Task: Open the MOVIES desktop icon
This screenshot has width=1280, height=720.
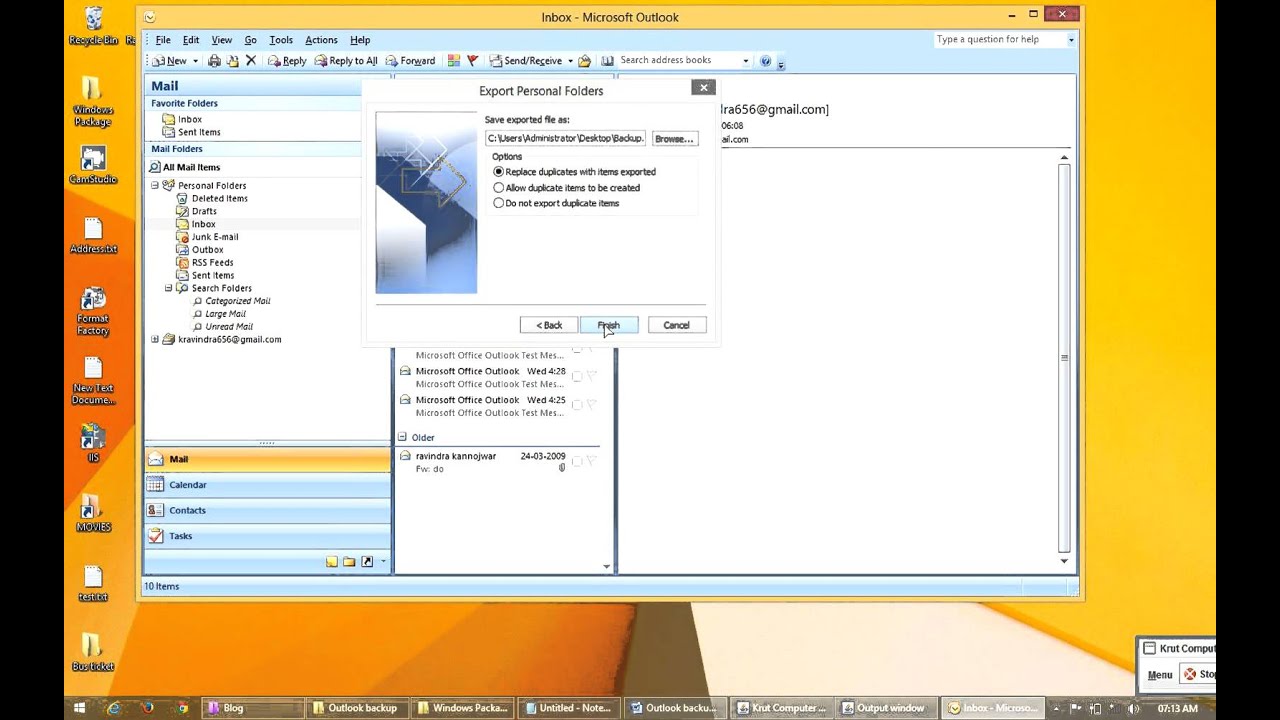Action: (x=93, y=513)
